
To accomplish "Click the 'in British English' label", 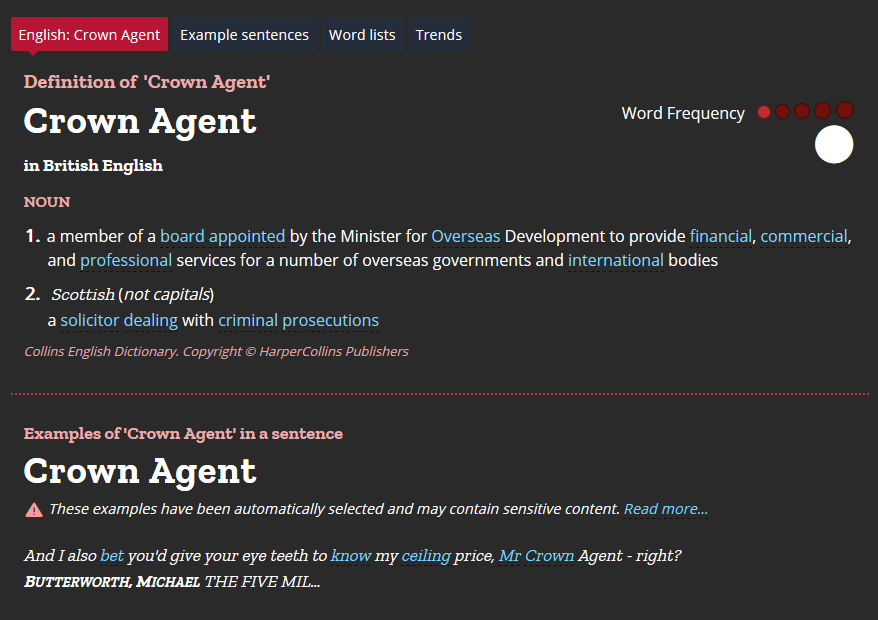I will coord(93,166).
